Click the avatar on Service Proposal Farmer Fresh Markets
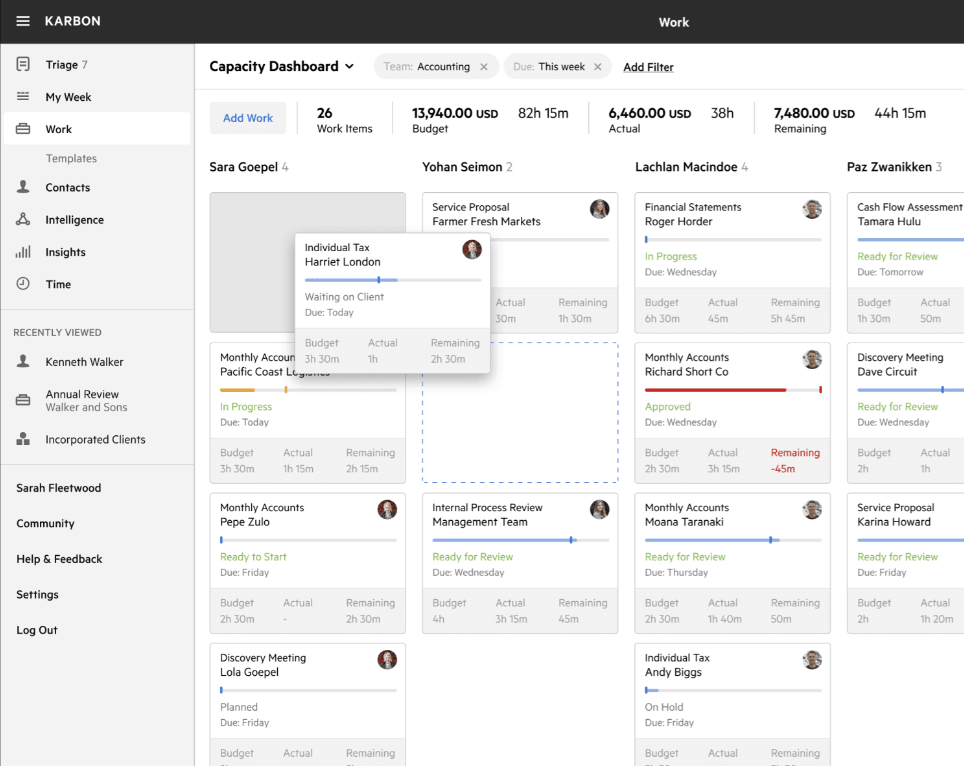The height and width of the screenshot is (766, 964). pyautogui.click(x=599, y=209)
